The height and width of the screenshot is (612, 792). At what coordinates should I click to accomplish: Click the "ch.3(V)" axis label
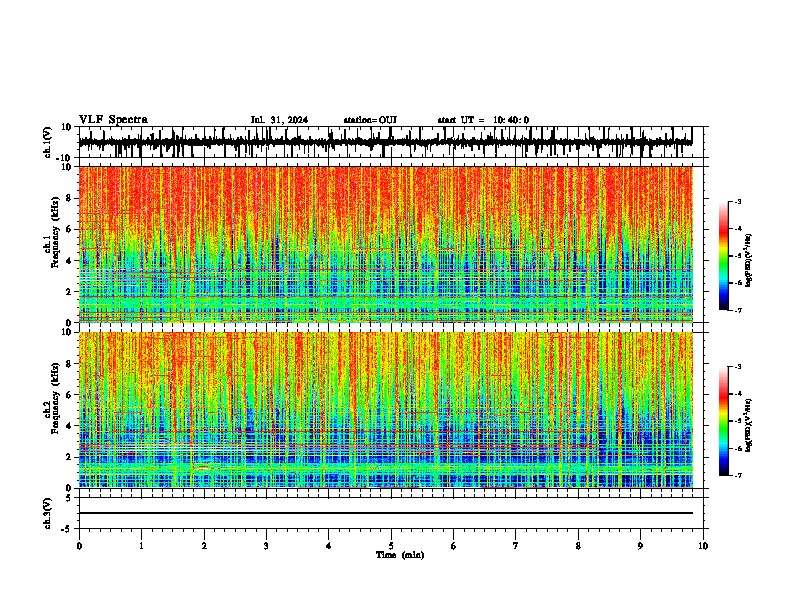click(x=48, y=513)
